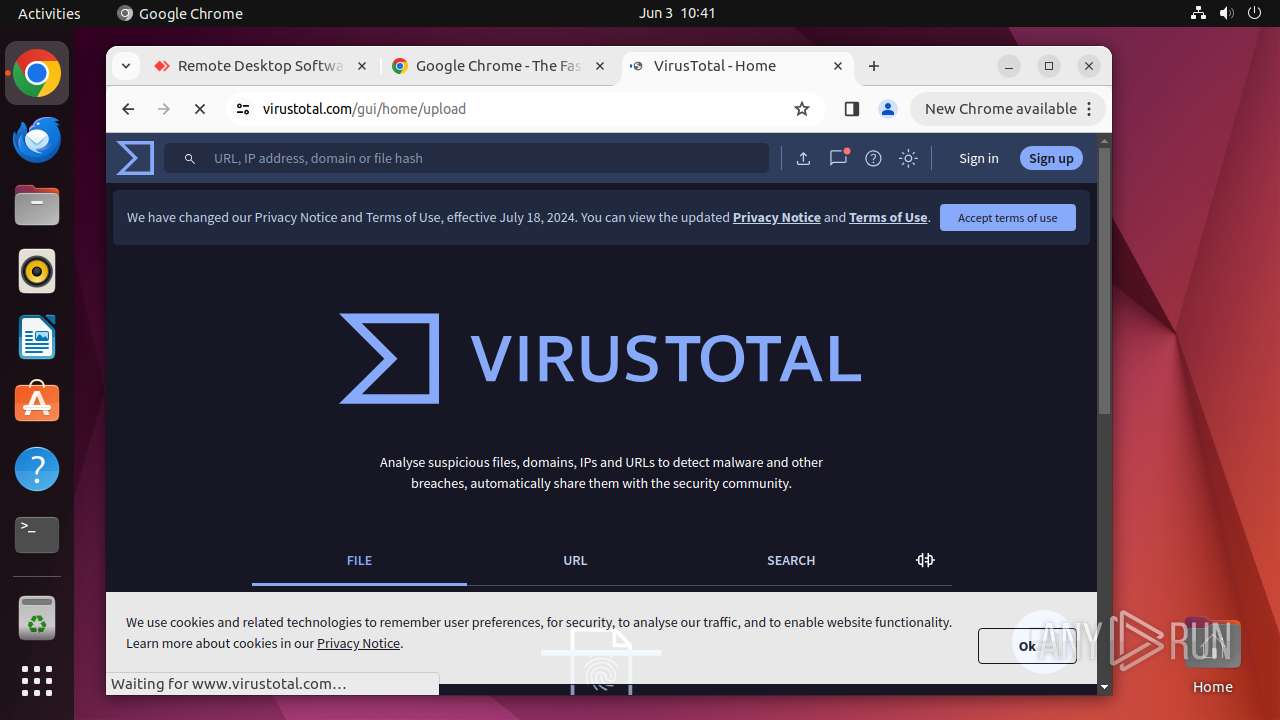Click in the URL, IP address, domain or file hash field
The height and width of the screenshot is (720, 1280).
click(467, 158)
